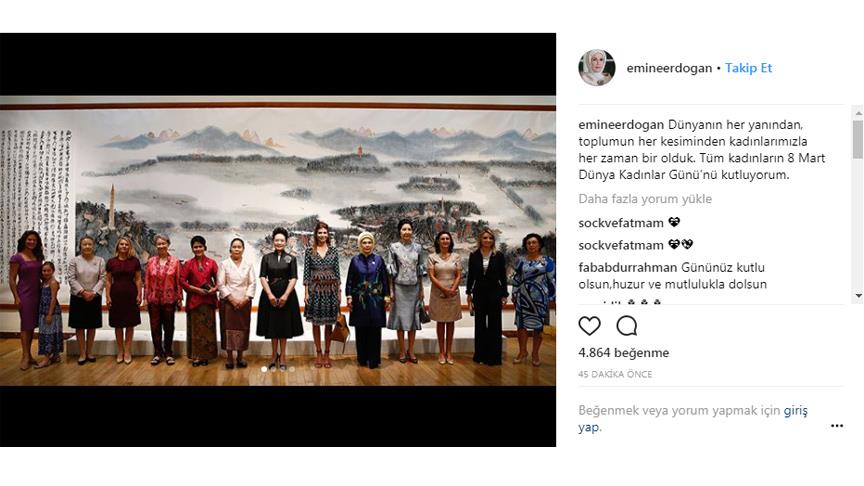Image resolution: width=864 pixels, height=486 pixels.
Task: Click the comments scrollbar up arrow
Action: click(x=858, y=113)
